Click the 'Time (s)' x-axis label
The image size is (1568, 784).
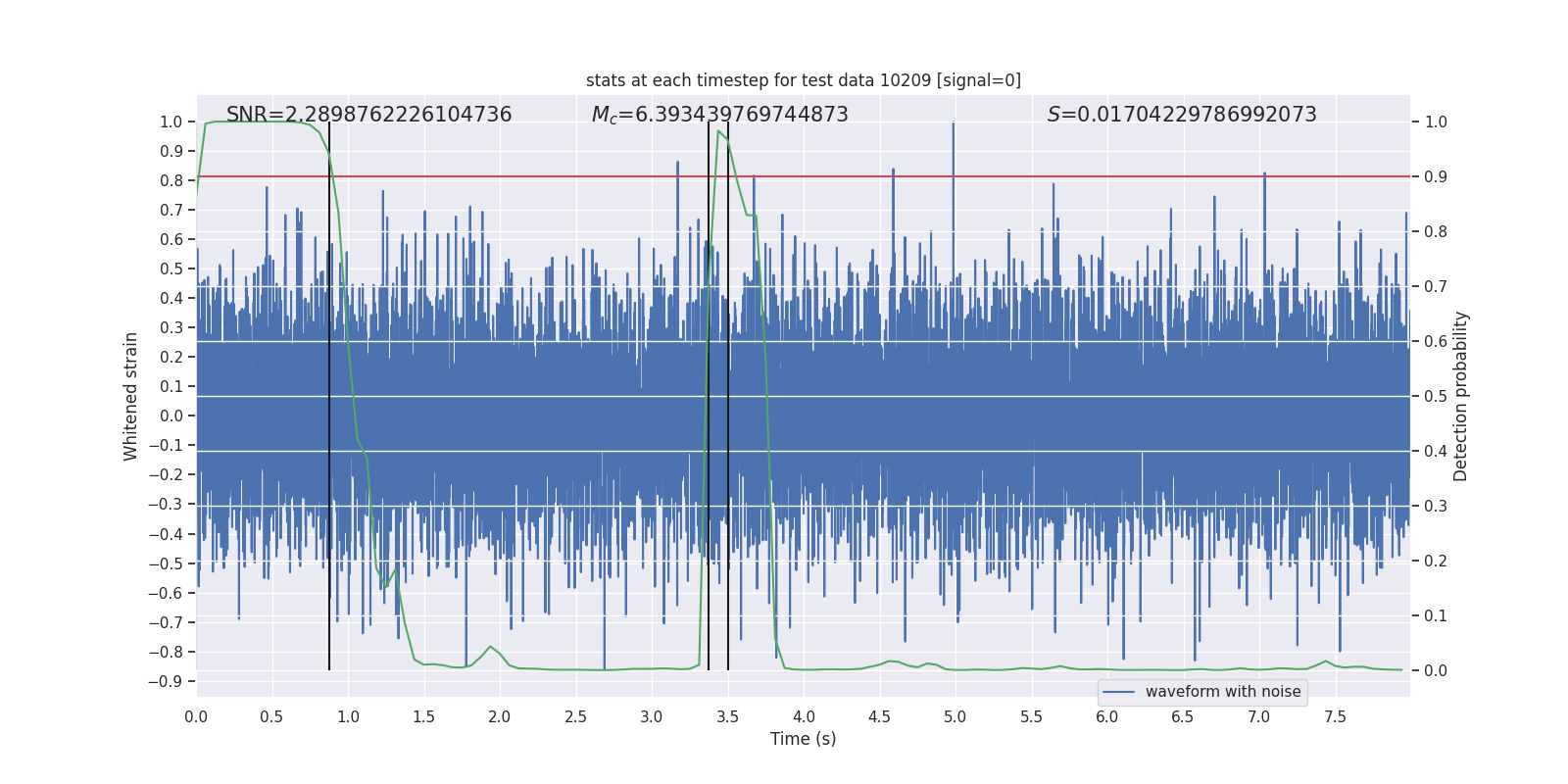804,739
